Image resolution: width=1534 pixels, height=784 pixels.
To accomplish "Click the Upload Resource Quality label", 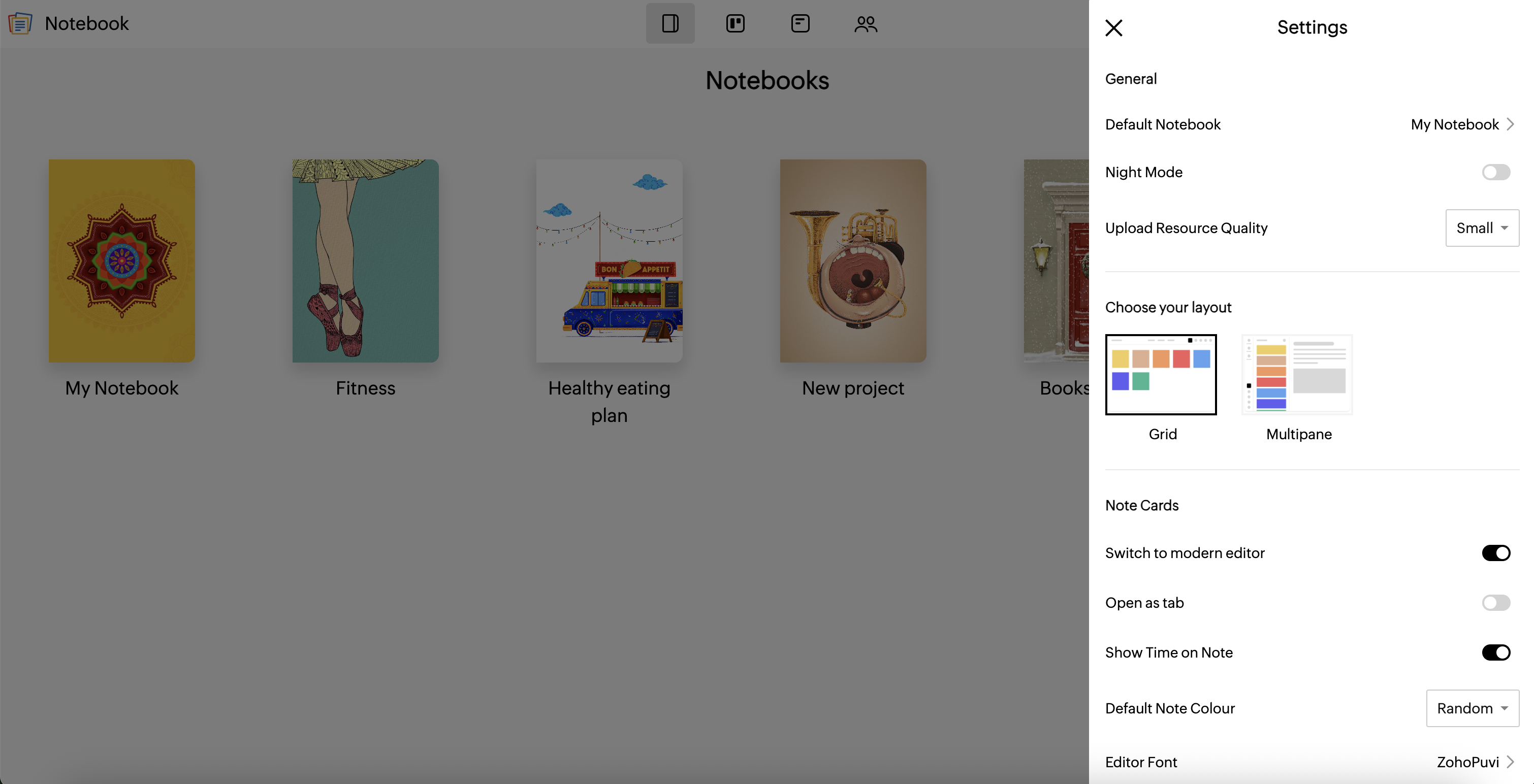I will pos(1186,228).
